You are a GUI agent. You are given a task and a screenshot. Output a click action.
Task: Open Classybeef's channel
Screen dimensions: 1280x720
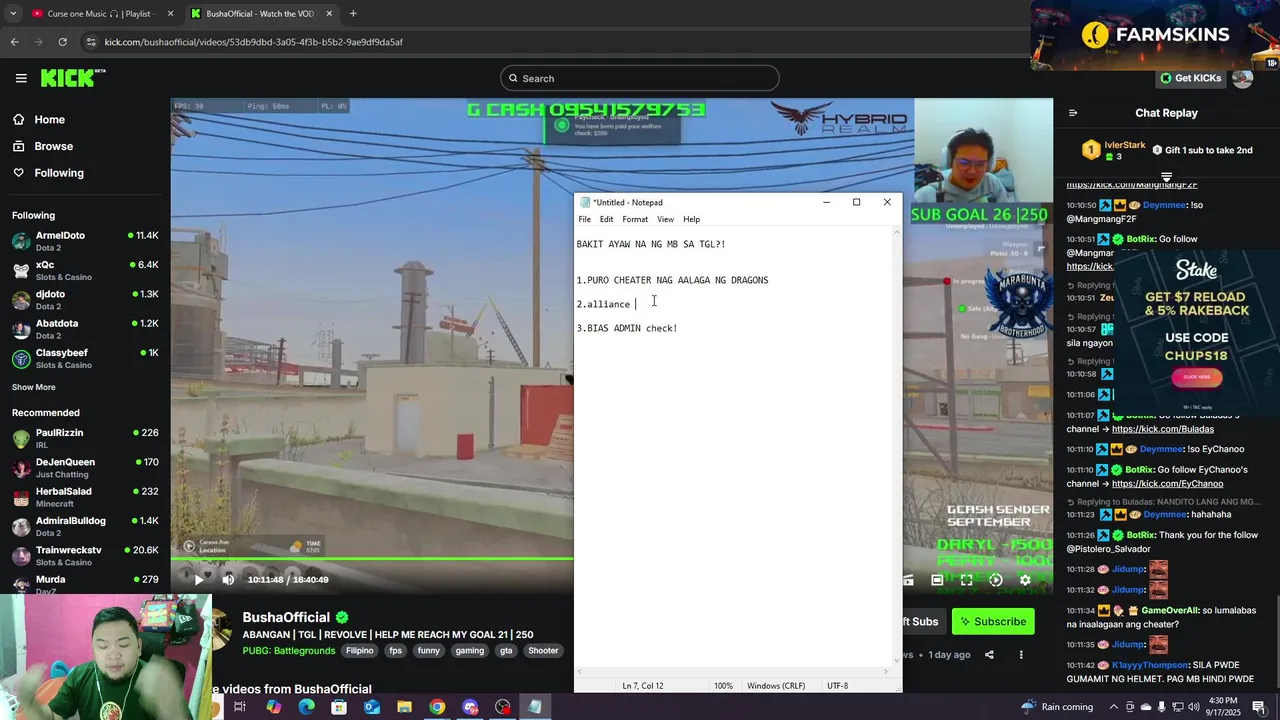[x=85, y=358]
